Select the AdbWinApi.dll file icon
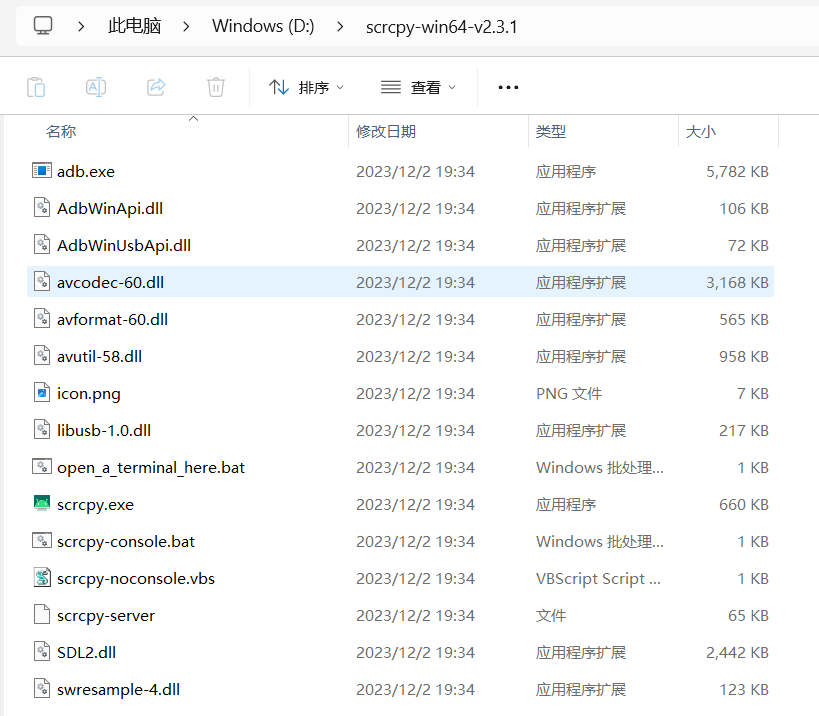This screenshot has width=819, height=716. pyautogui.click(x=42, y=207)
